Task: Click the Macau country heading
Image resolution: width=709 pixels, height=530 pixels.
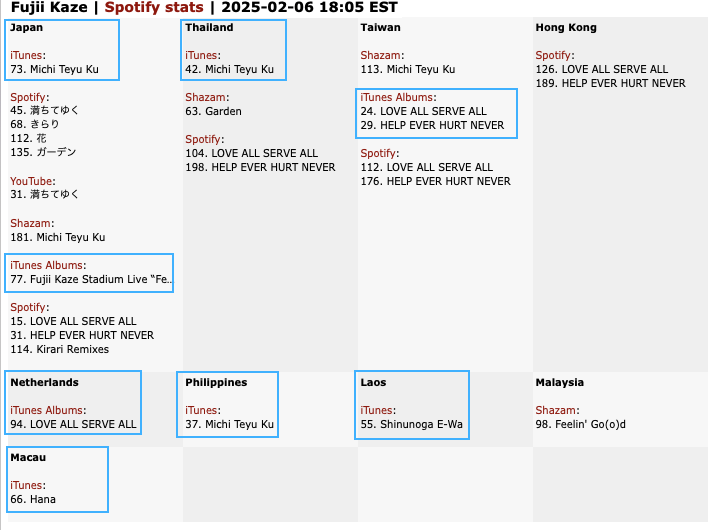Action: point(28,457)
